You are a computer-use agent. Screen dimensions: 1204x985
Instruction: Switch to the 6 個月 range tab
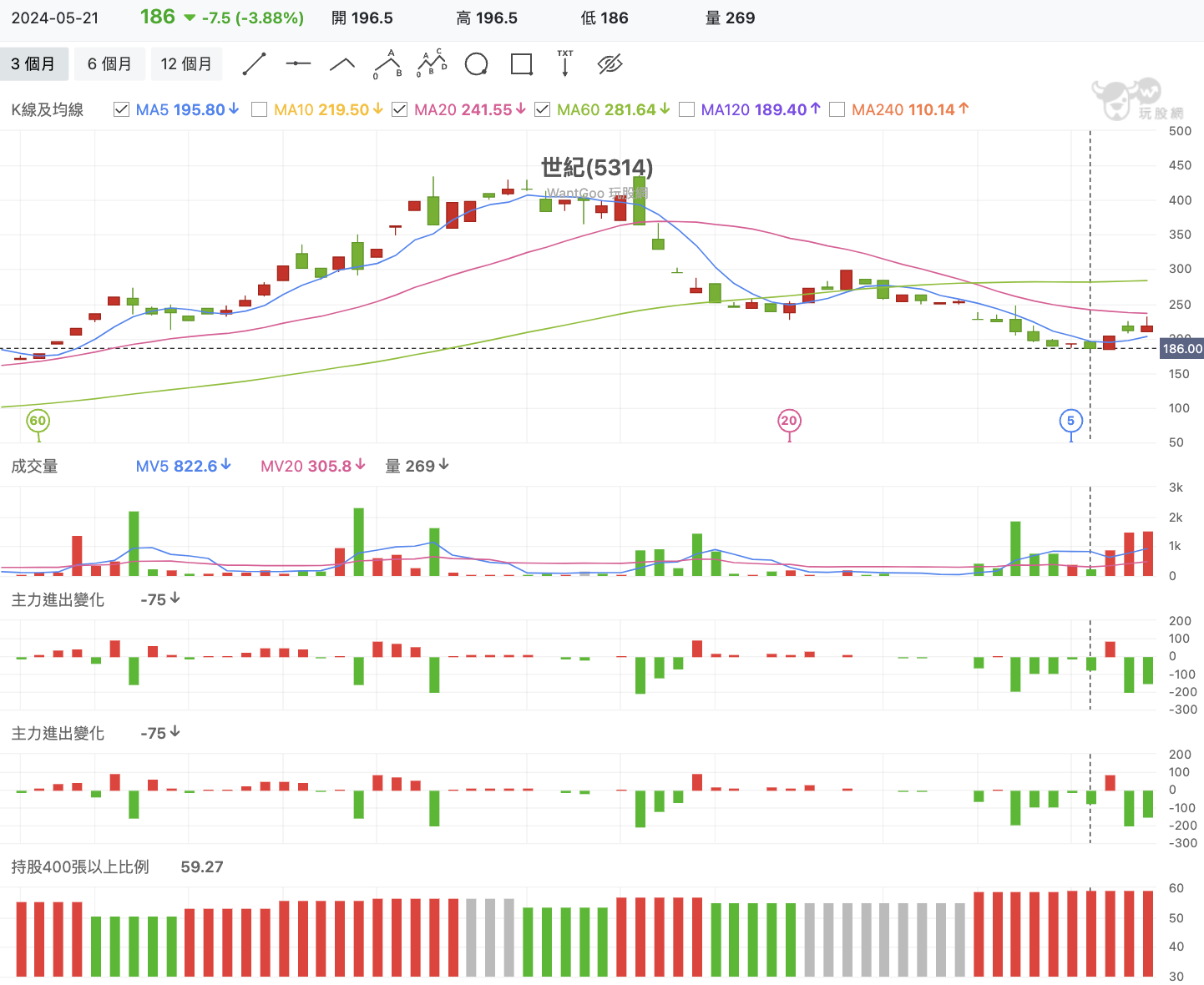tap(109, 64)
